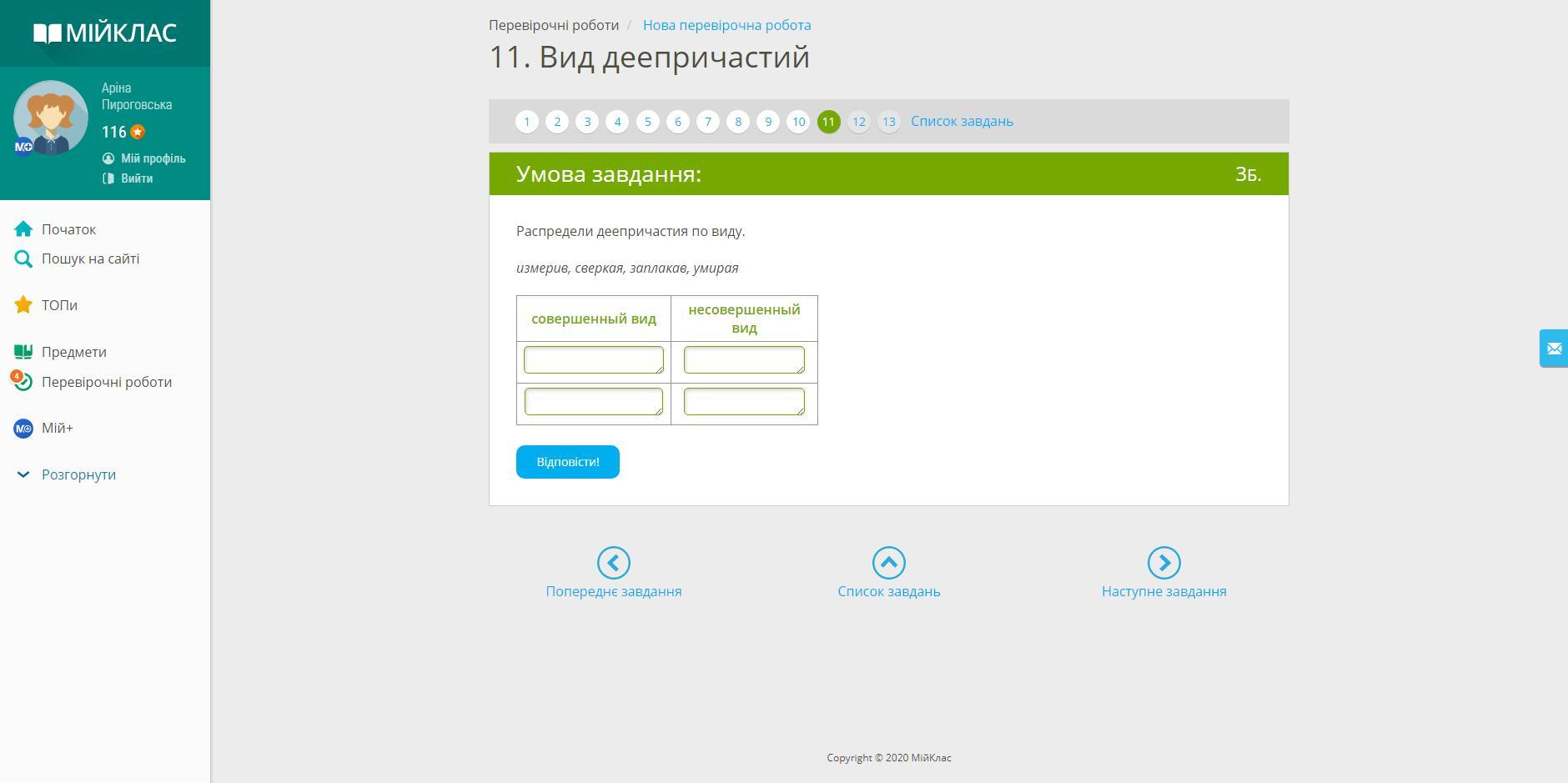
Task: Click the Предмети books icon
Action: (x=23, y=352)
